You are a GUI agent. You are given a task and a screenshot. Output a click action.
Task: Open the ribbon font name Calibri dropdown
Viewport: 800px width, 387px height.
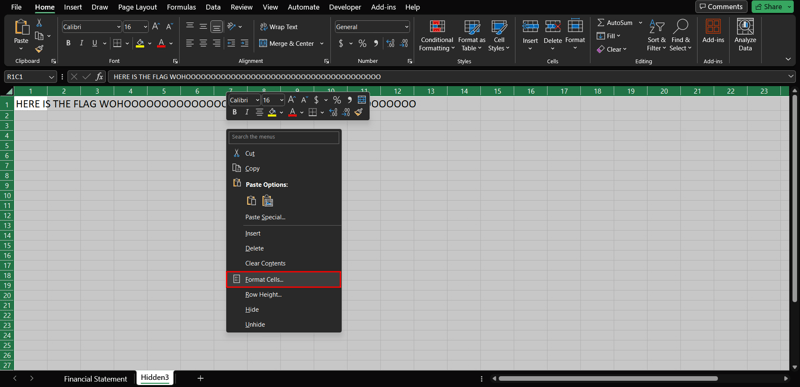(x=118, y=27)
